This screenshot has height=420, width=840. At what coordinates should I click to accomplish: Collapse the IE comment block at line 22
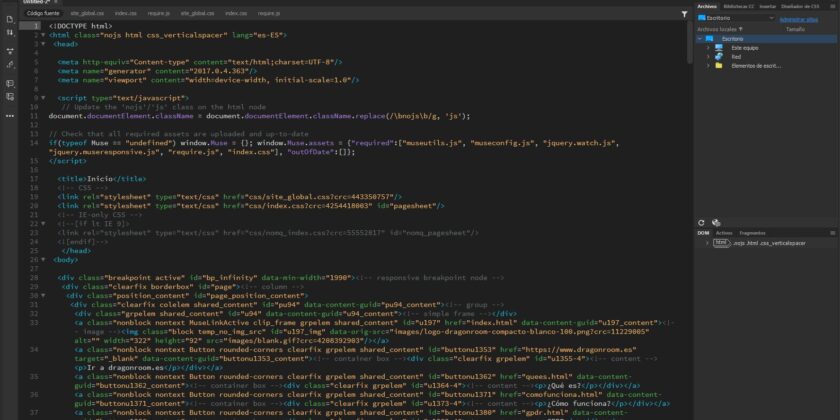point(43,223)
